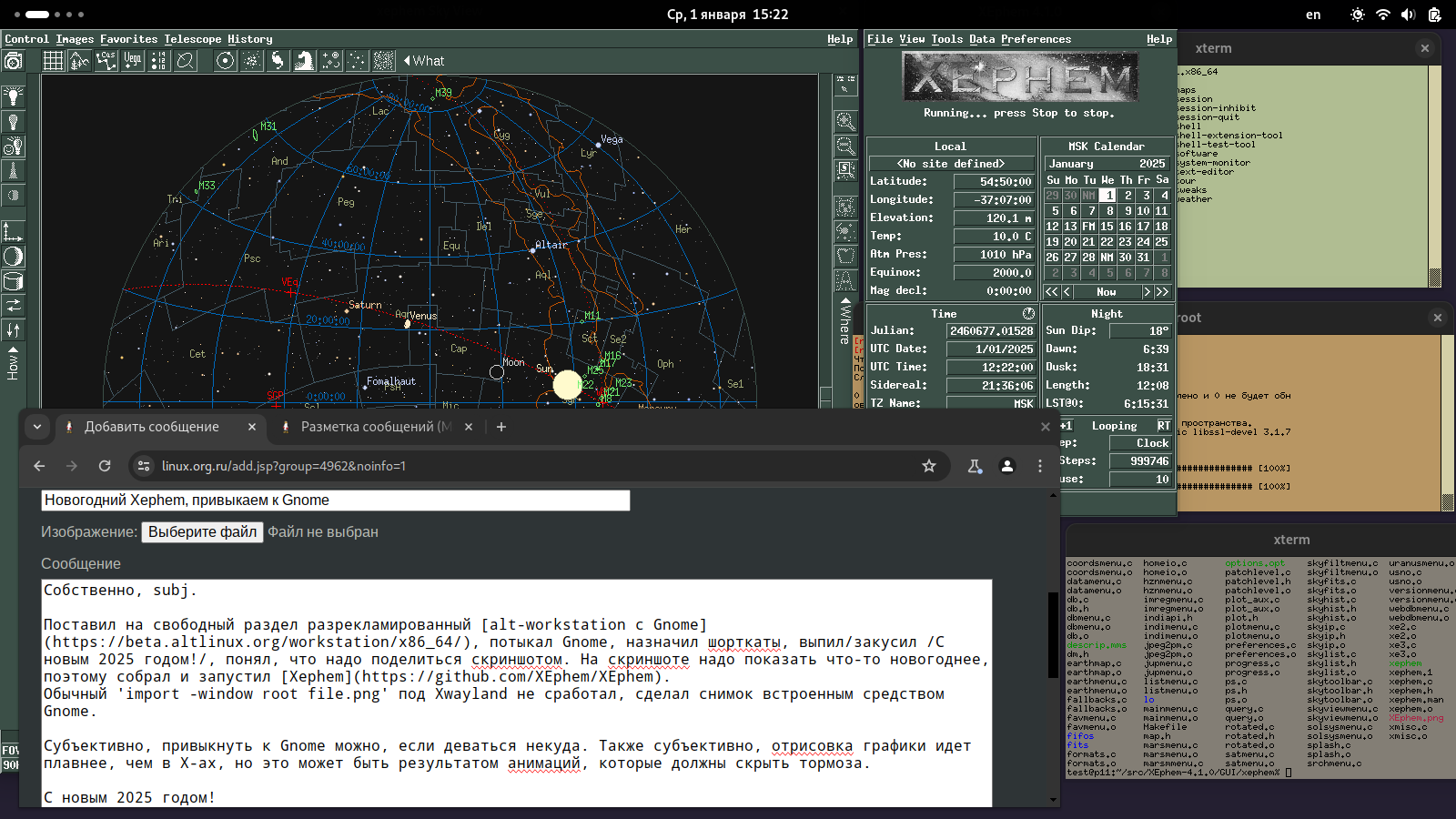1456x819 pixels.
Task: Click the sphere projection moon icon
Action: click(x=13, y=257)
